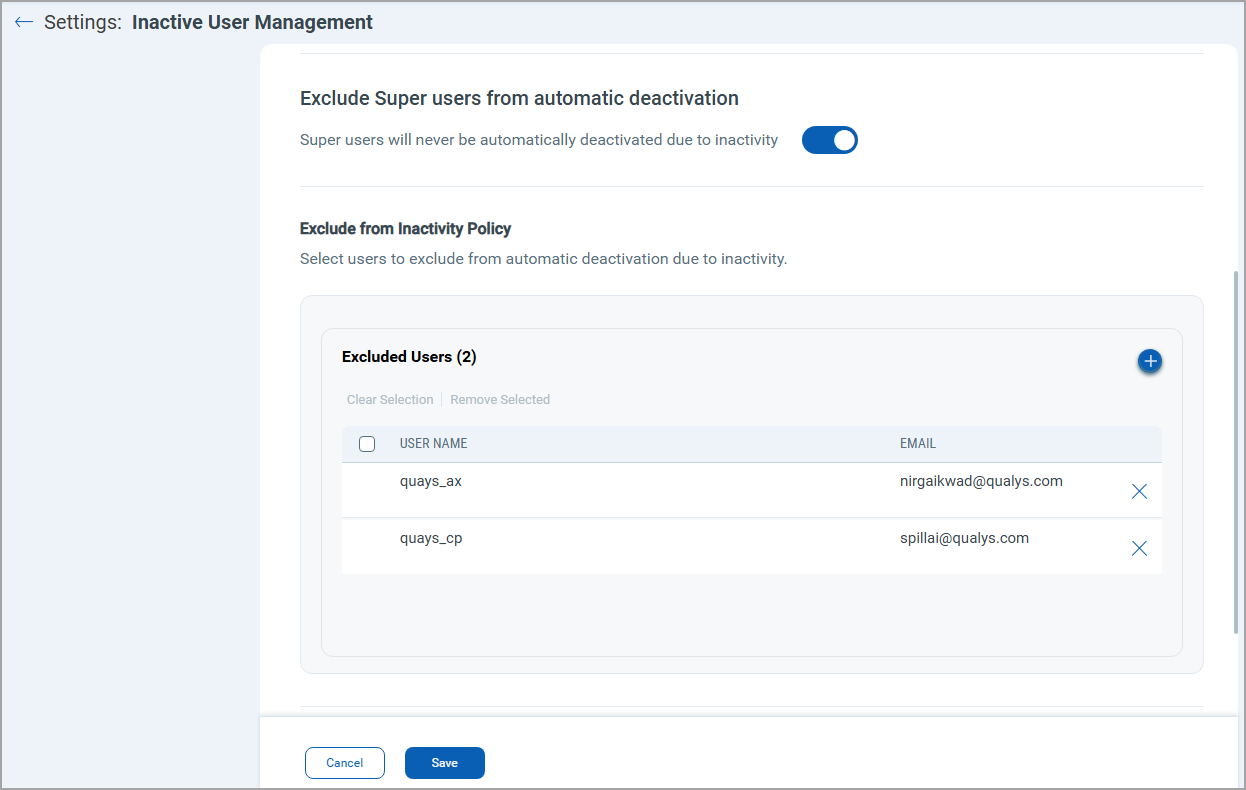Toggle Super users exclusion switch off

pyautogui.click(x=830, y=140)
